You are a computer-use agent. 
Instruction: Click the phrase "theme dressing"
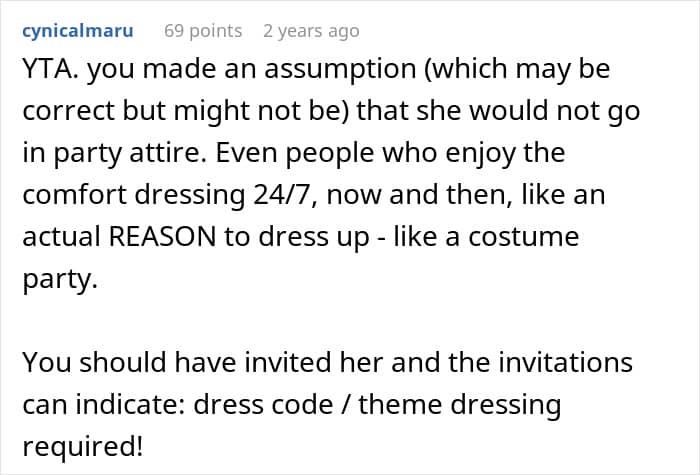(x=460, y=404)
